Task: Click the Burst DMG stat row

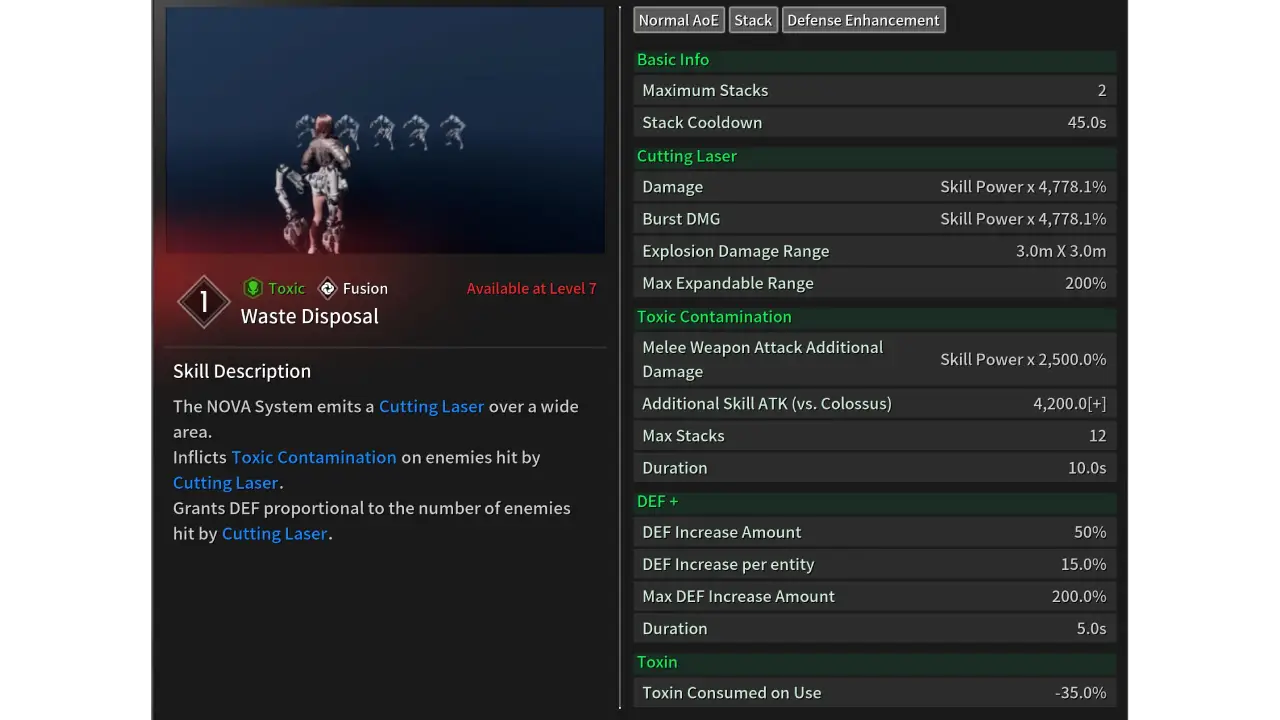Action: 874,219
